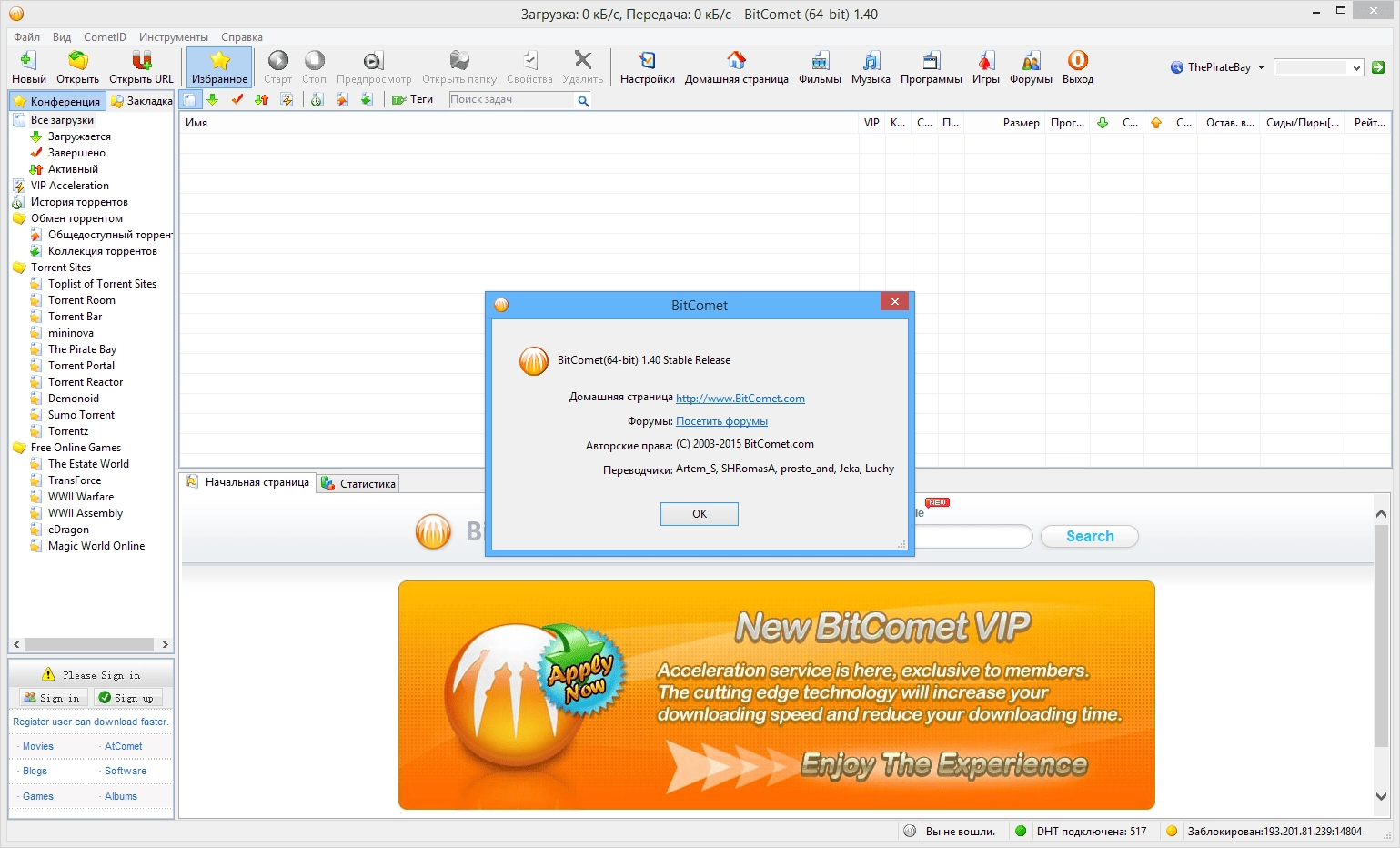
Task: Collapse the Обмен торрентом folder
Action: pyautogui.click(x=76, y=218)
